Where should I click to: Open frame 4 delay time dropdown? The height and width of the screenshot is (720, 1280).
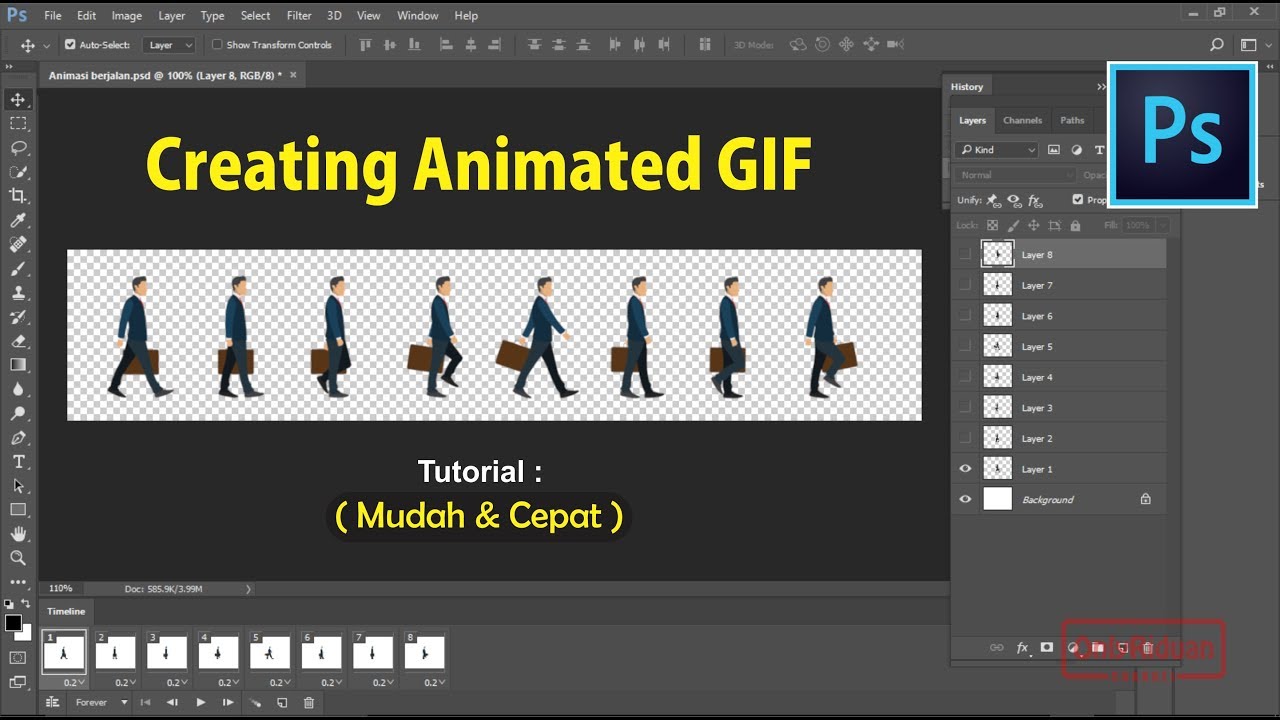pos(226,683)
